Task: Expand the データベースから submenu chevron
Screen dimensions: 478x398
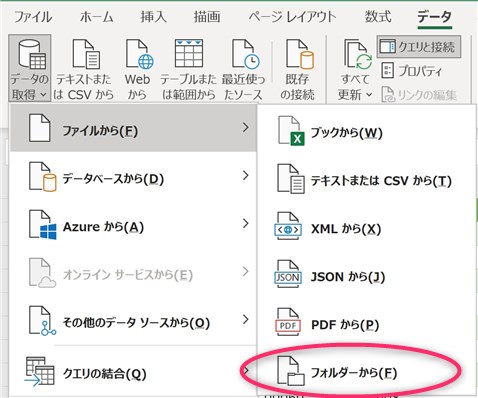Action: tap(246, 175)
